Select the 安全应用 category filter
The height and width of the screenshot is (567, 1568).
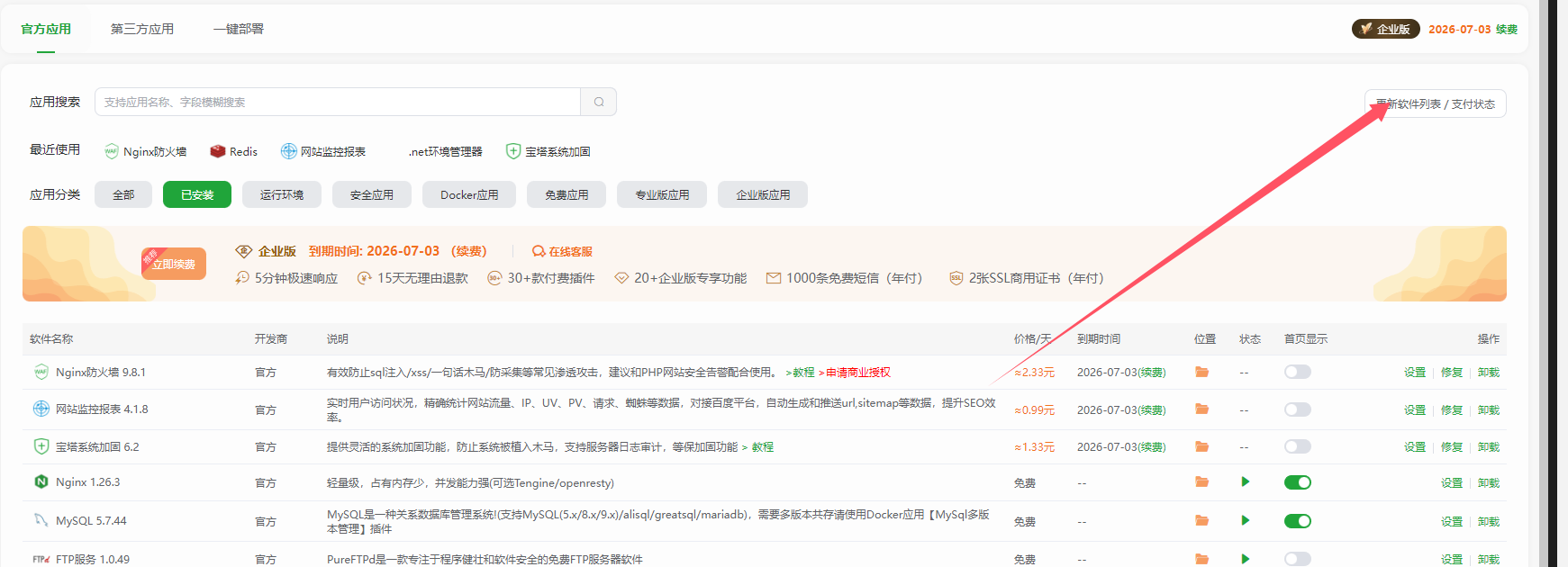372,194
